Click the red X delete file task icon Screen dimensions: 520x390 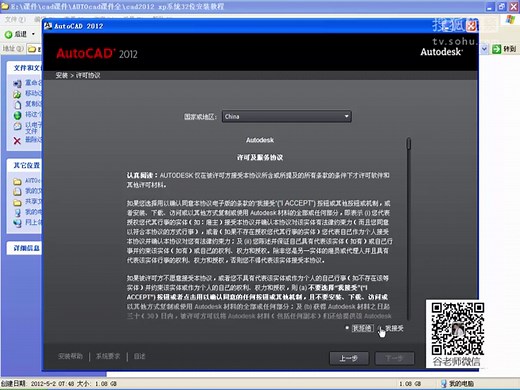[x=17, y=141]
